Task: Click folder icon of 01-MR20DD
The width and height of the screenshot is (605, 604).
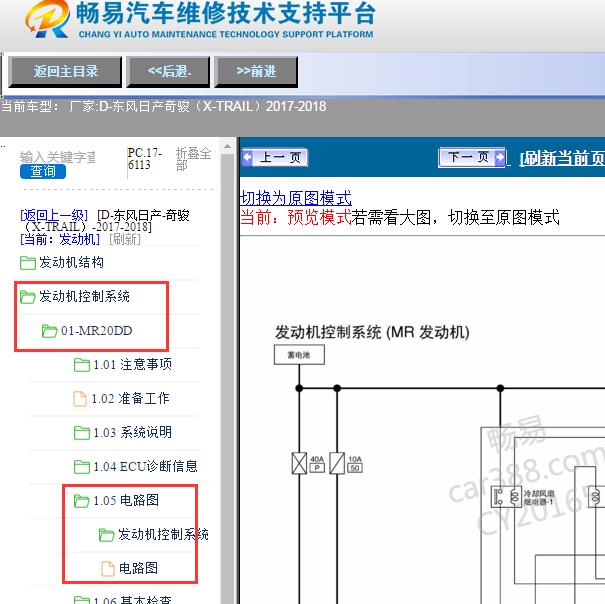Action: [49, 331]
